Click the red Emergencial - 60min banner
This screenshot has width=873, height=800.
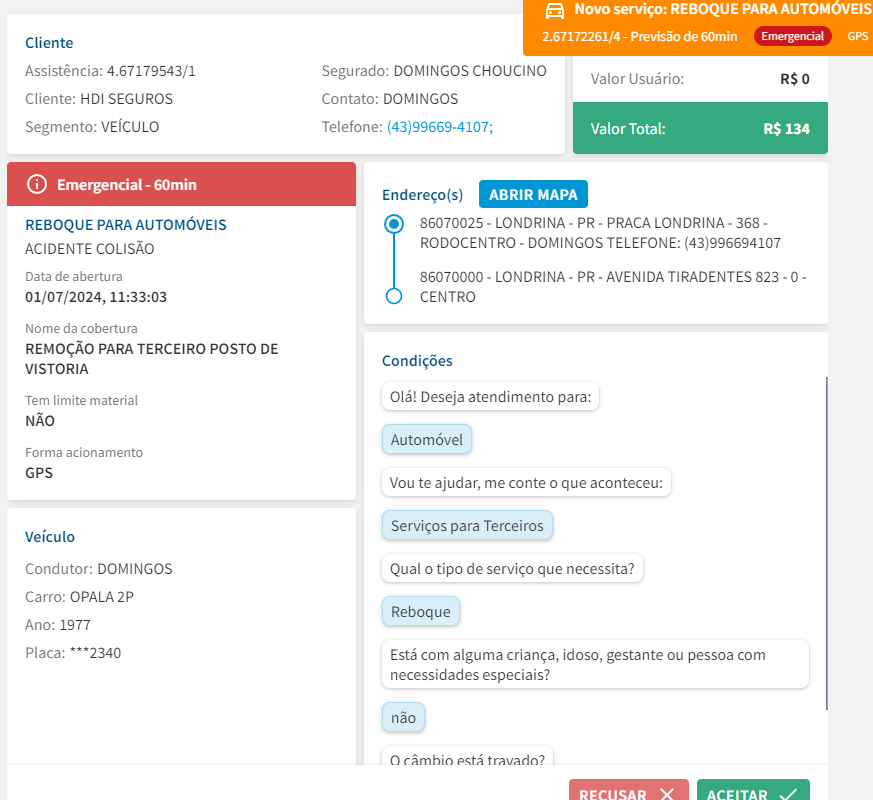point(181,184)
